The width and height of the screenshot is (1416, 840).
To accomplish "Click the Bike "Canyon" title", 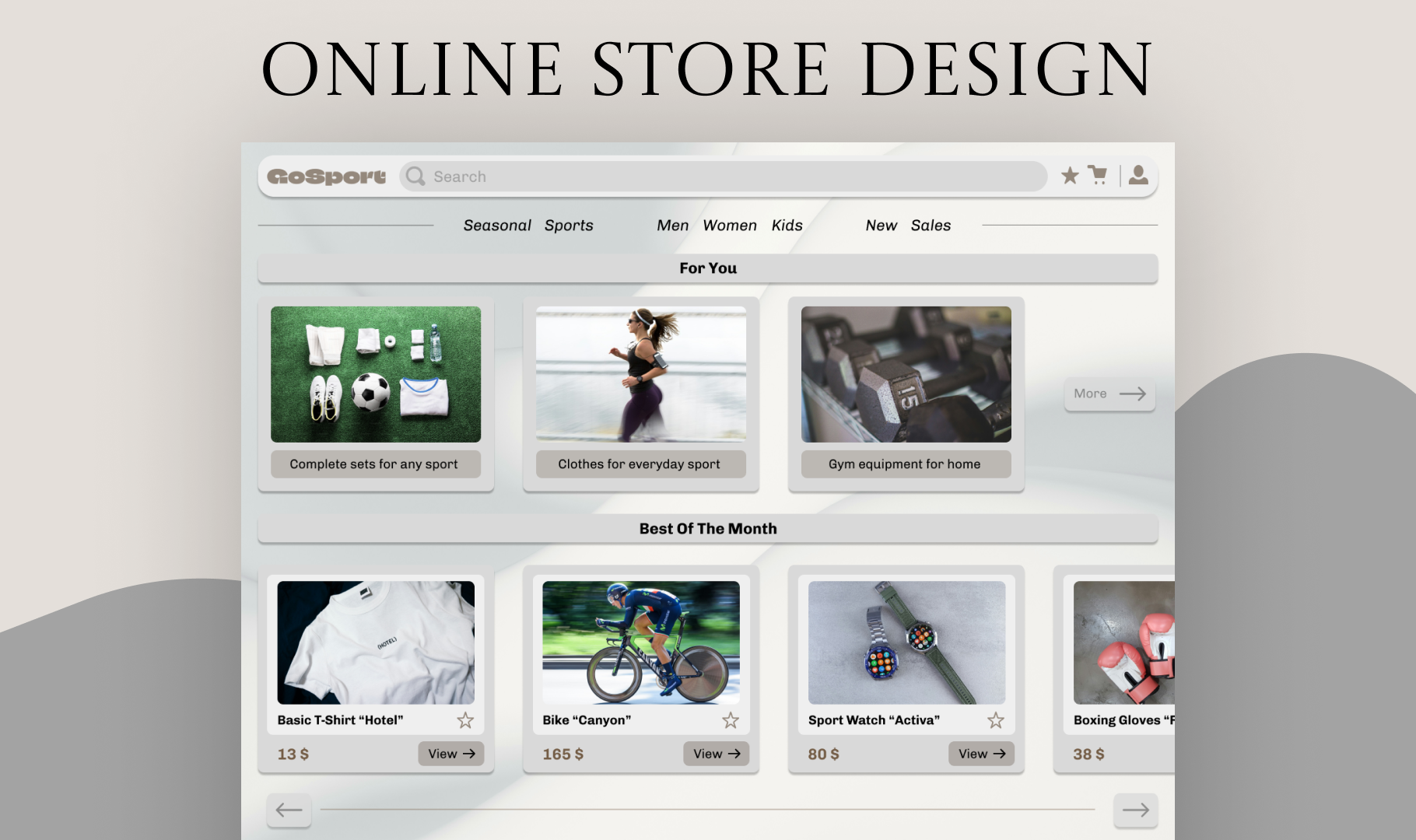I will point(587,720).
